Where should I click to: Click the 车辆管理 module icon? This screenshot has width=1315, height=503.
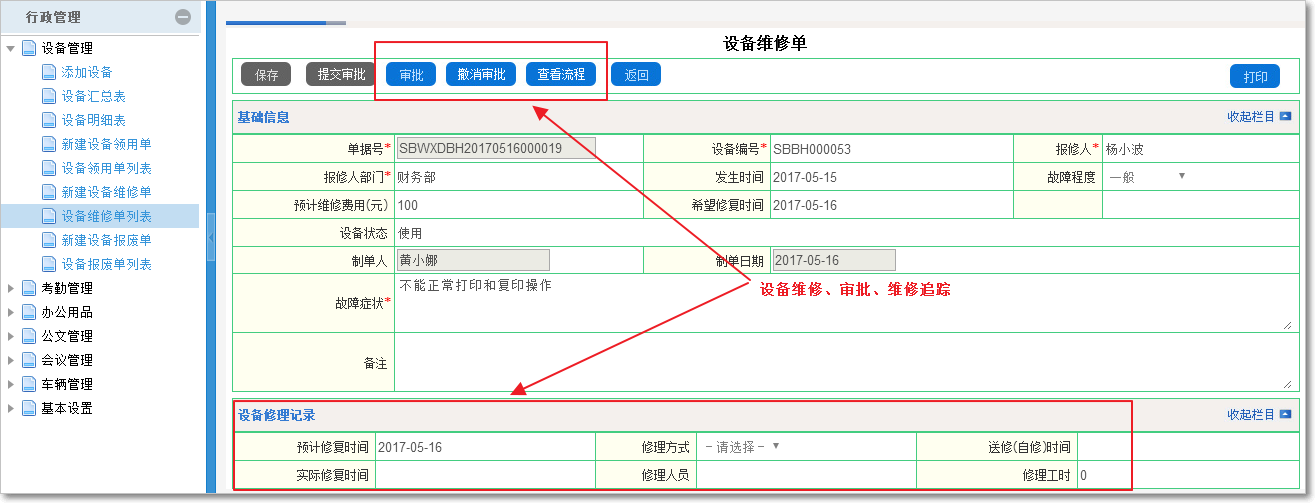tap(29, 384)
